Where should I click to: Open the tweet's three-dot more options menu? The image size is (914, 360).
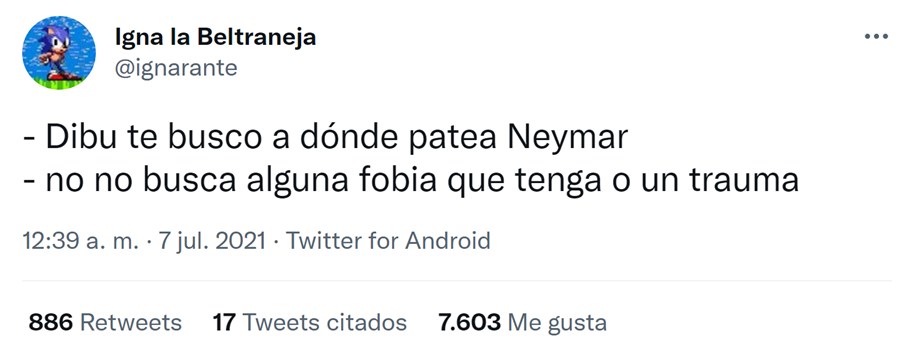(876, 37)
